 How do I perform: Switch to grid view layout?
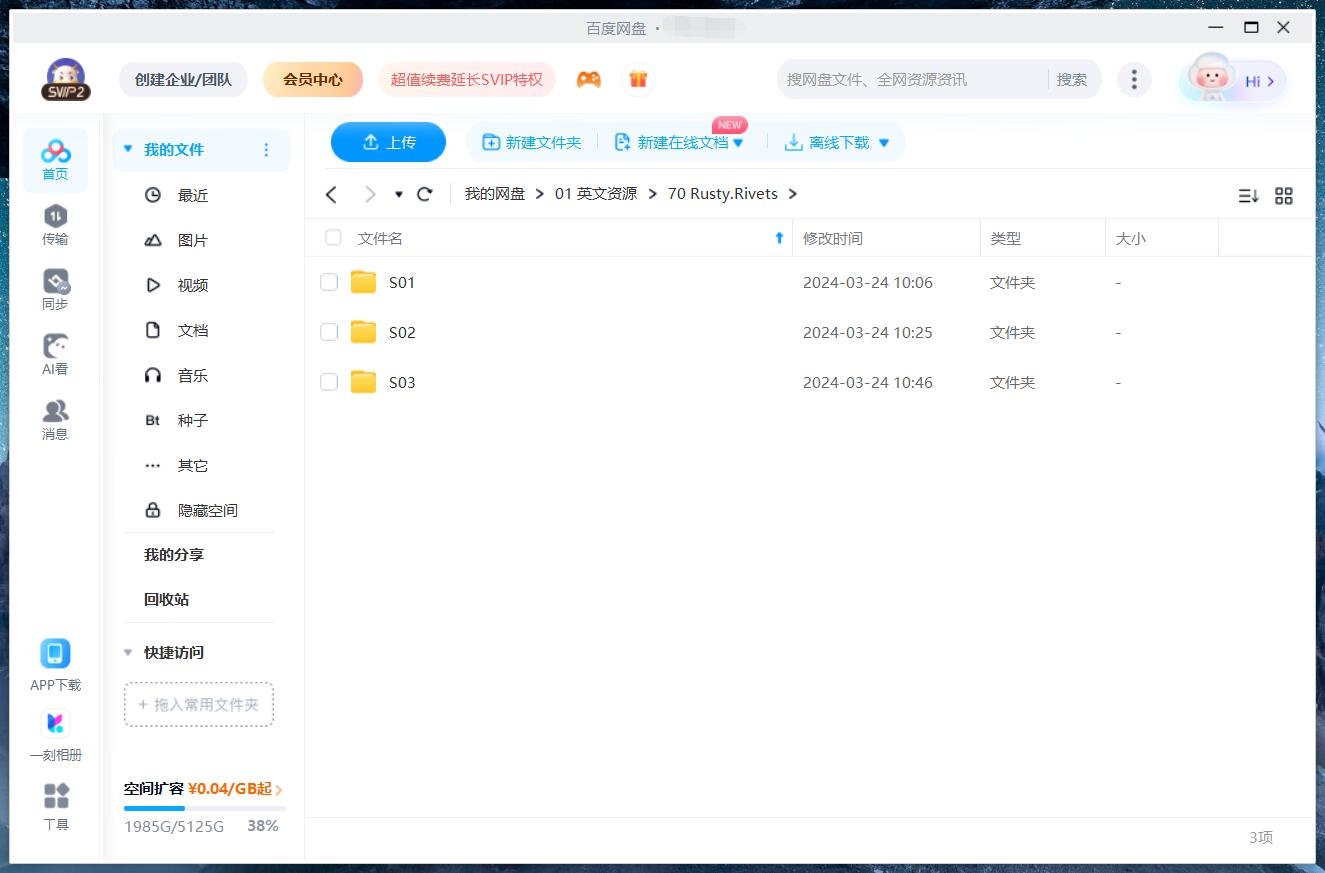1284,196
